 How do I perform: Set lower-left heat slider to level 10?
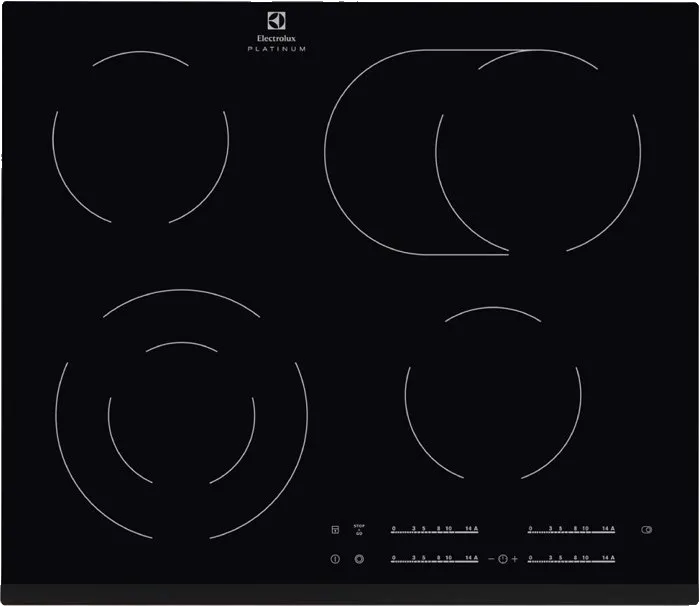[x=449, y=559]
